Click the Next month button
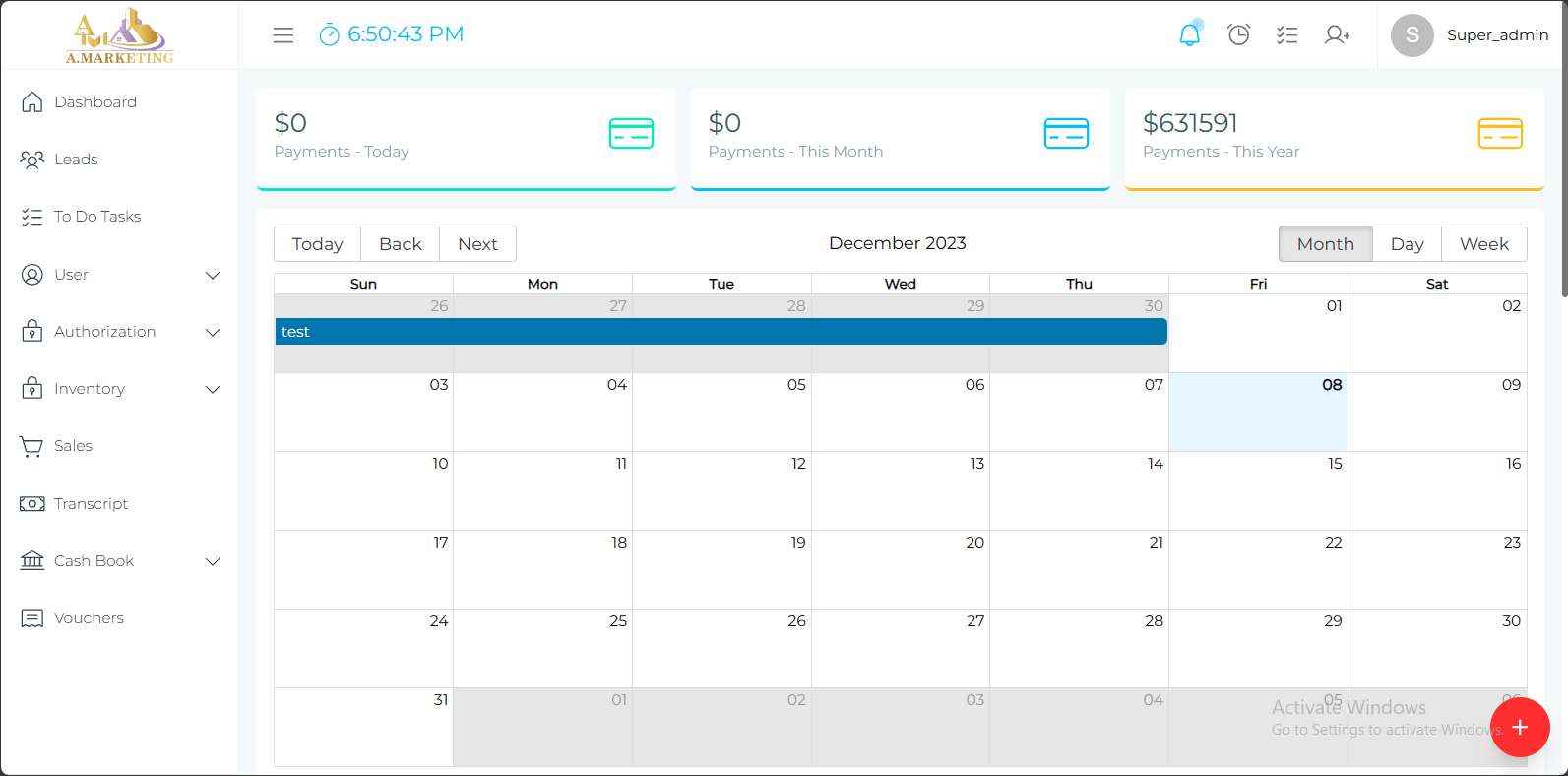The width and height of the screenshot is (1568, 776). [477, 244]
